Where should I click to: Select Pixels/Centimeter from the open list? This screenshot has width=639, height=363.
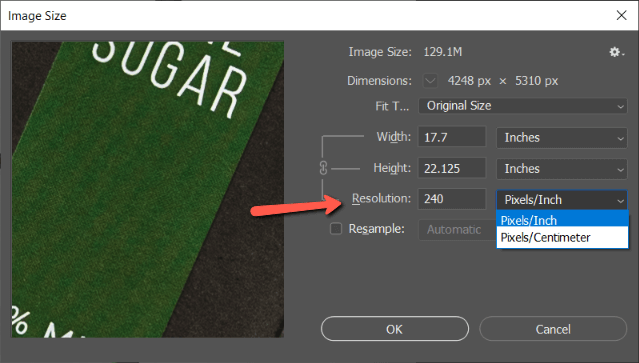tap(562, 238)
